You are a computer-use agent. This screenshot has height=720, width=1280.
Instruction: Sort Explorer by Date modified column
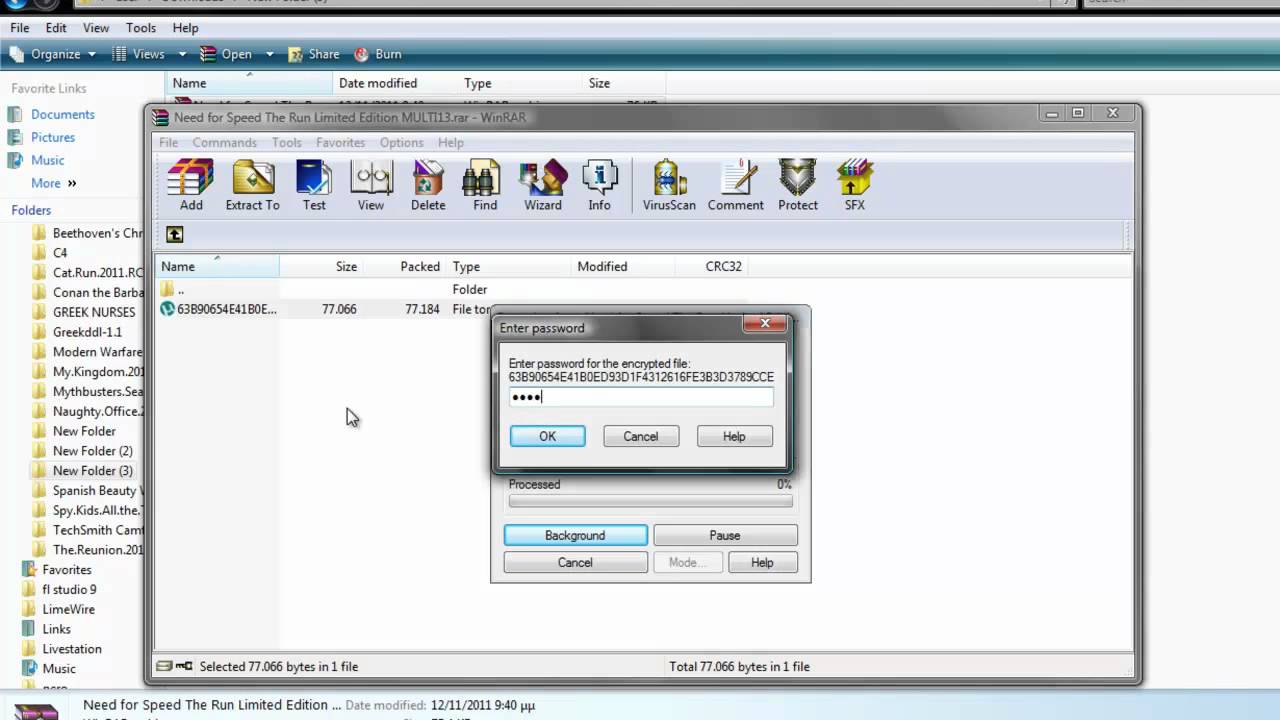click(x=394, y=83)
